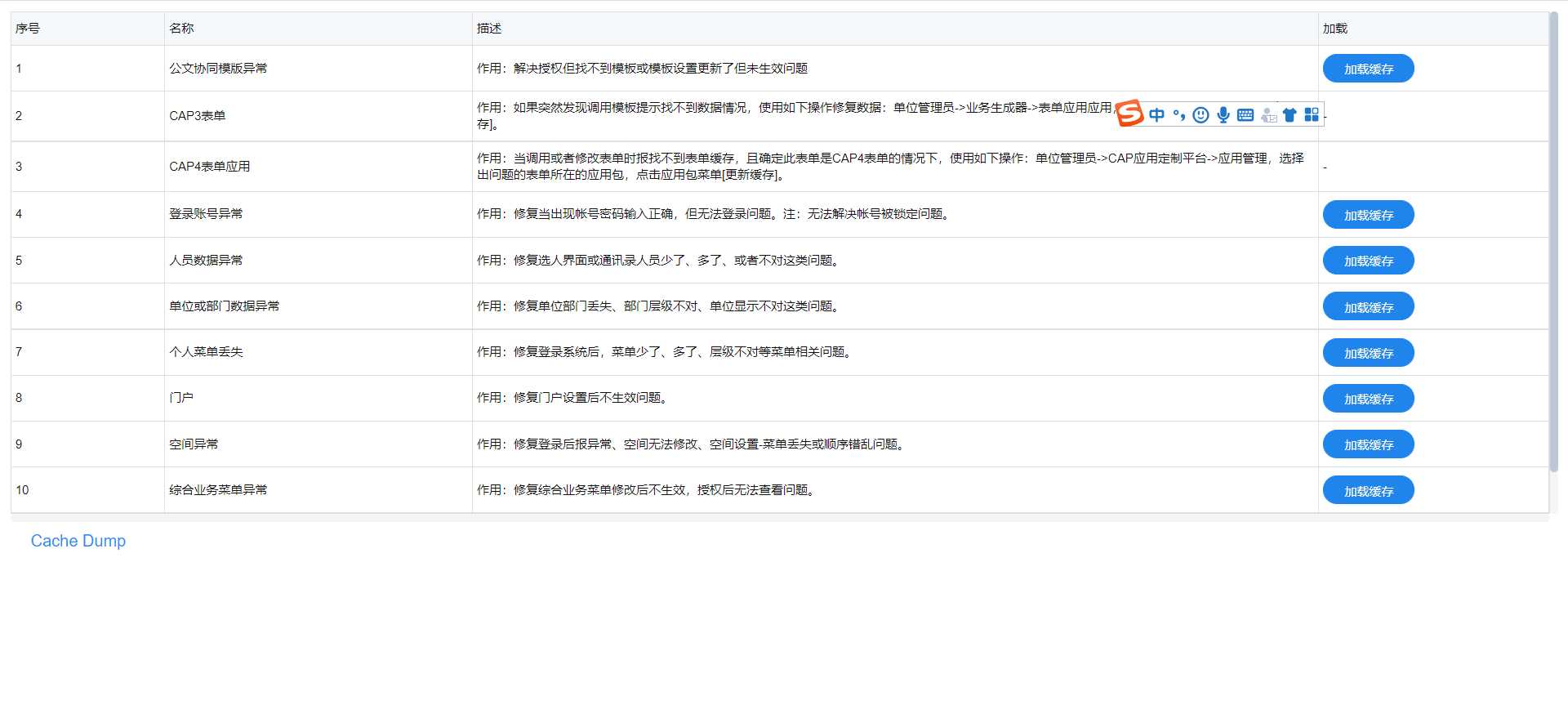Viewport: 1568px width, 723px height.
Task: Open the Sogou toolbox grid icon
Action: click(1312, 115)
